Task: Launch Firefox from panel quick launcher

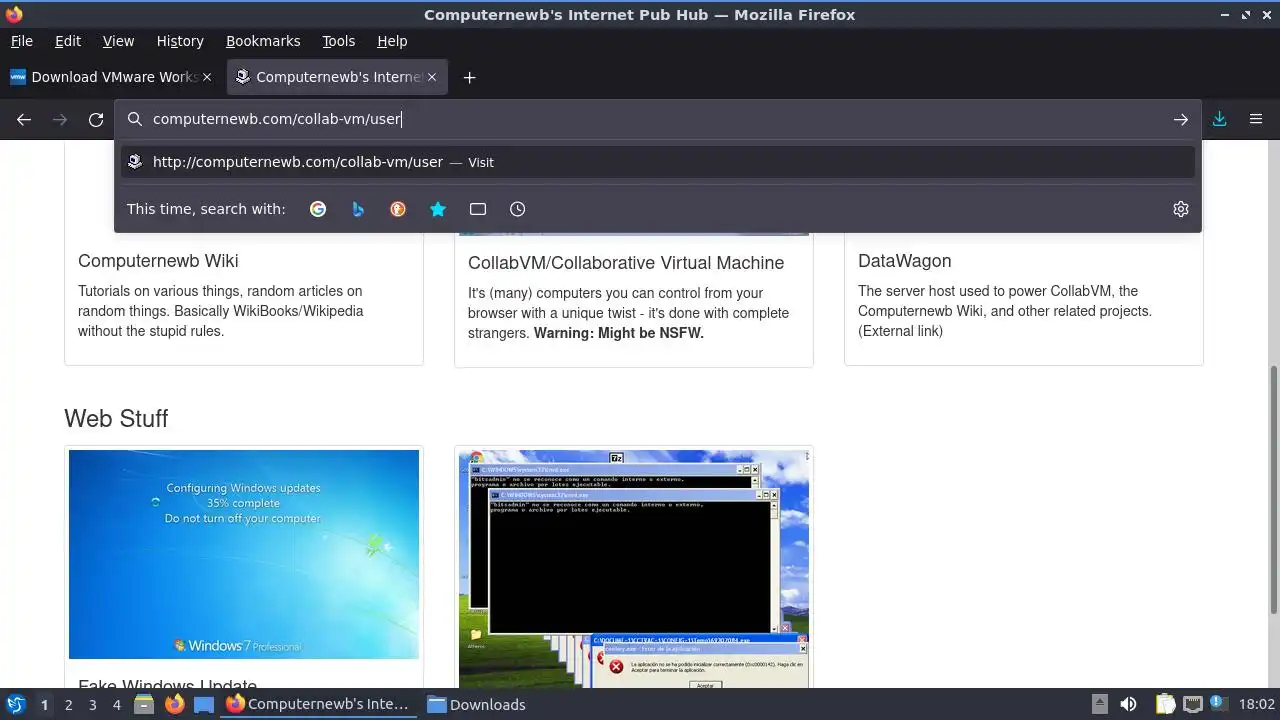Action: pyautogui.click(x=174, y=704)
